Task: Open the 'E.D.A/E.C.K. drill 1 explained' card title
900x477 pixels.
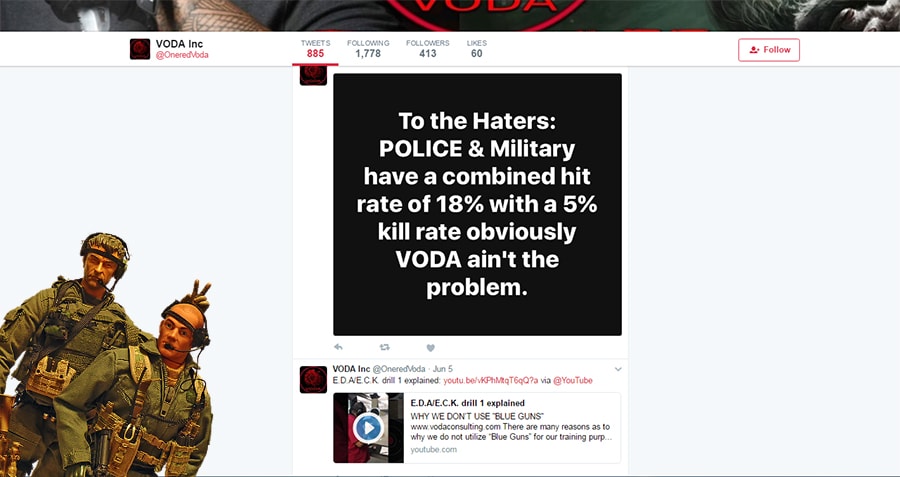Action: (x=468, y=404)
